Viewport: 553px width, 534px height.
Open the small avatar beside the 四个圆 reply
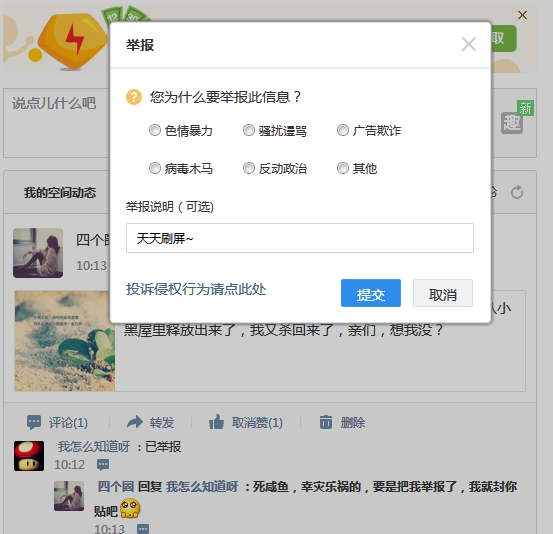point(69,496)
